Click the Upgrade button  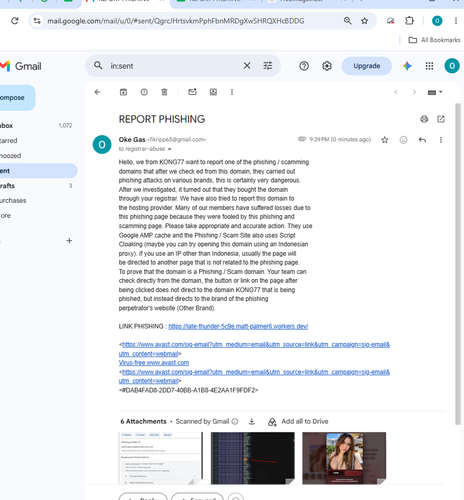(367, 66)
